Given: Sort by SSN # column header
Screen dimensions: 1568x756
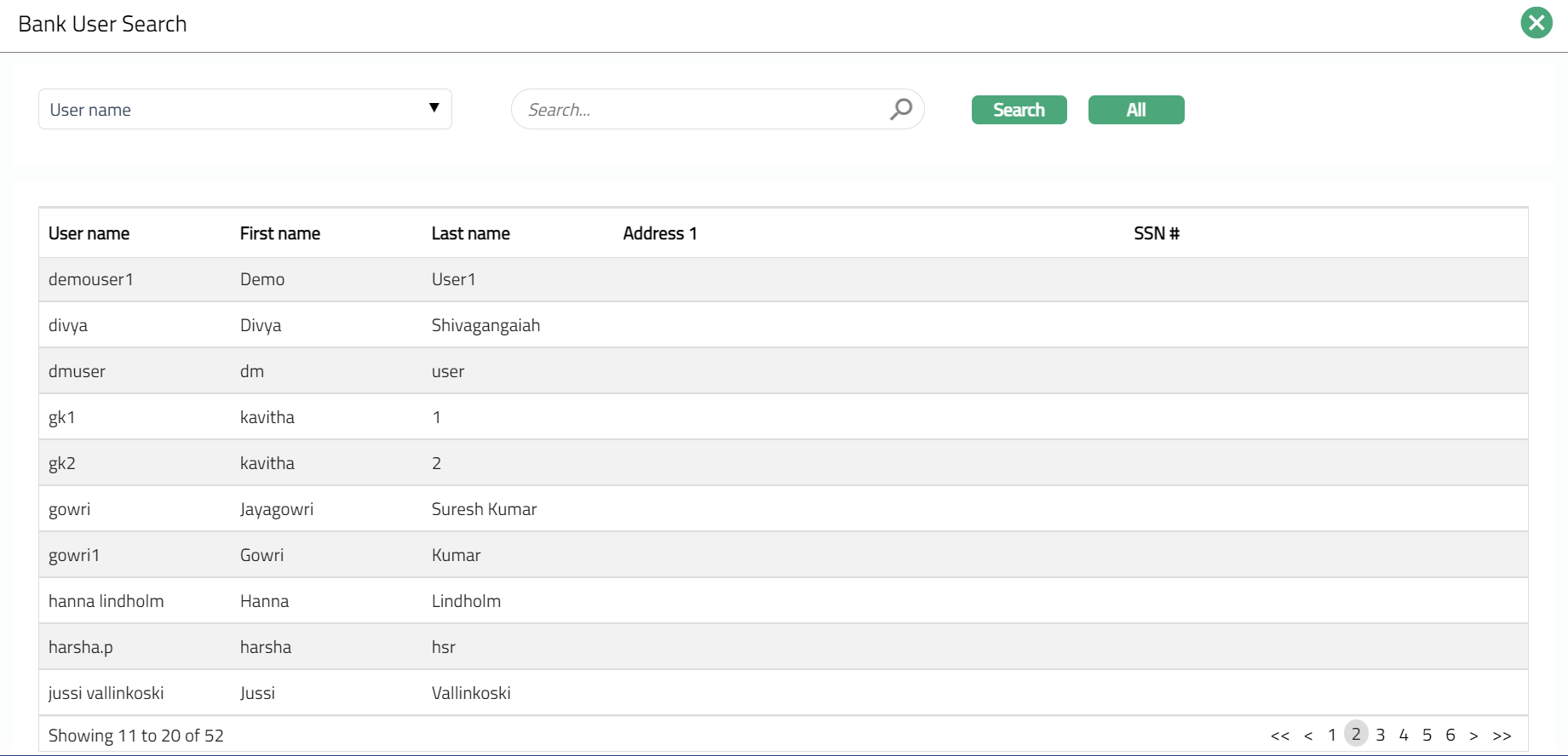Looking at the screenshot, I should click(x=1156, y=233).
